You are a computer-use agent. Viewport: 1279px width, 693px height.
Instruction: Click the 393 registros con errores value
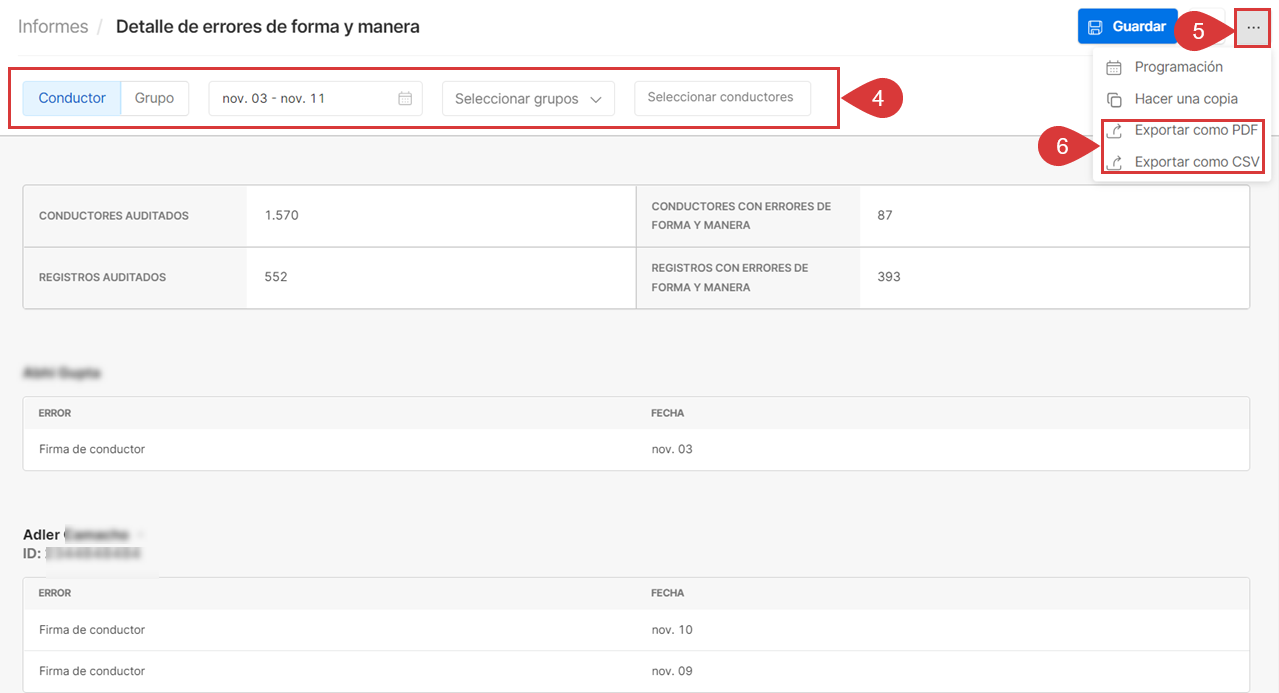tap(889, 277)
